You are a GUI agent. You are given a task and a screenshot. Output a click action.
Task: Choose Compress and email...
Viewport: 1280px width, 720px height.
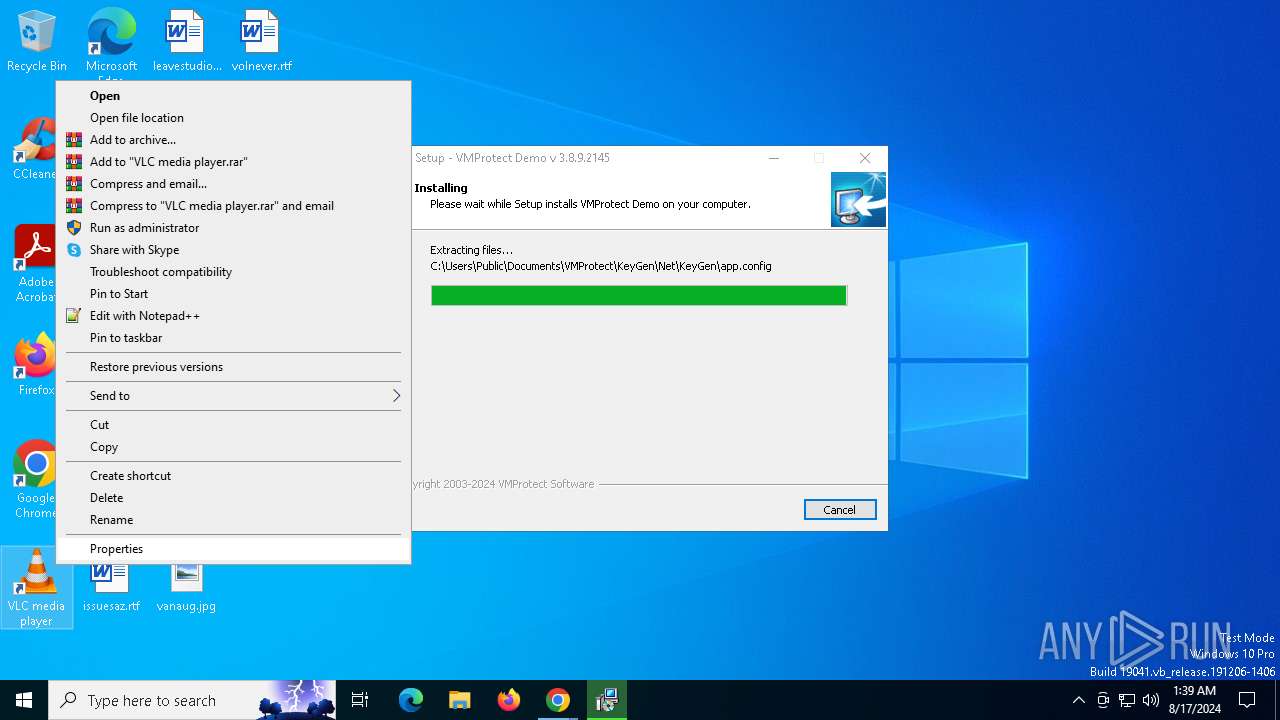click(233, 184)
